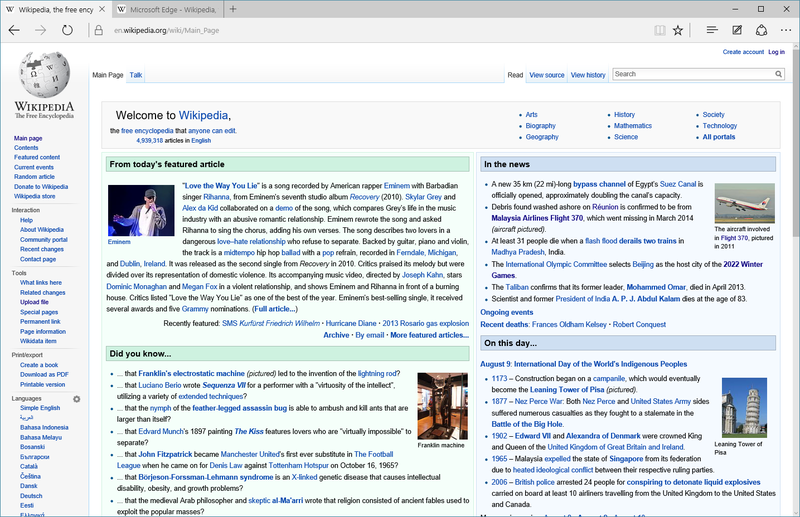The height and width of the screenshot is (517, 800).
Task: Click the forward navigation arrow
Action: (x=40, y=30)
